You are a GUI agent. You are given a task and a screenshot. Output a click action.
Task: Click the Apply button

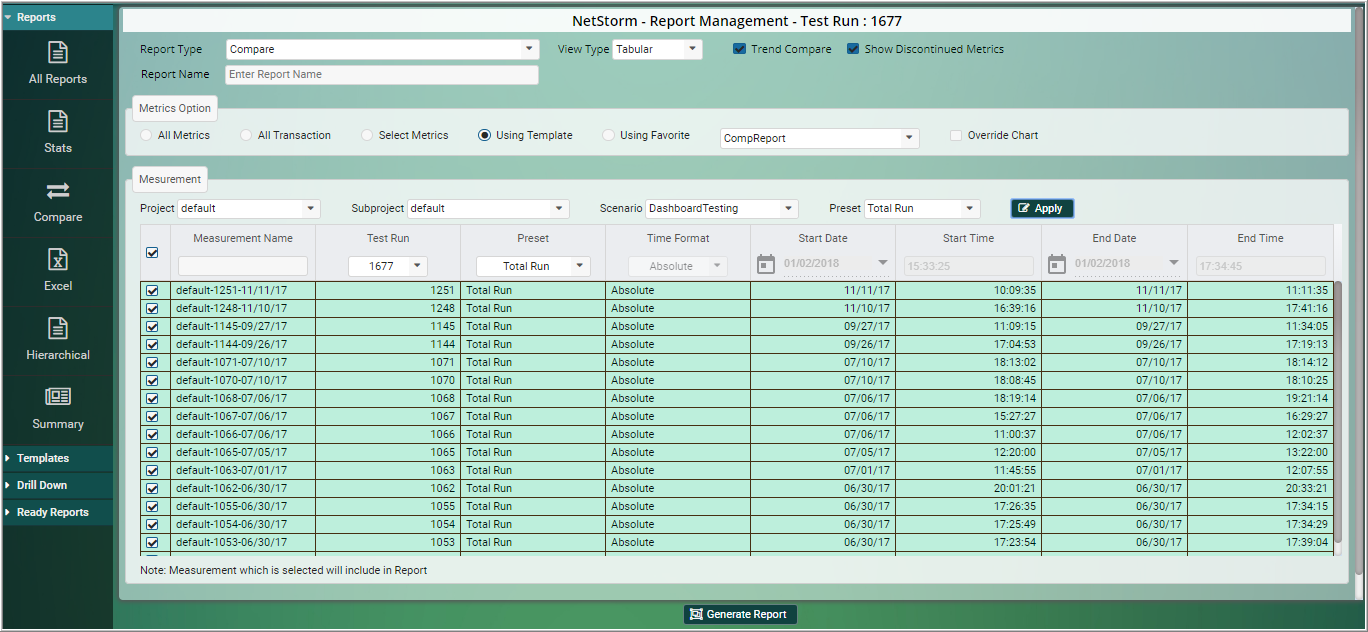pyautogui.click(x=1042, y=208)
